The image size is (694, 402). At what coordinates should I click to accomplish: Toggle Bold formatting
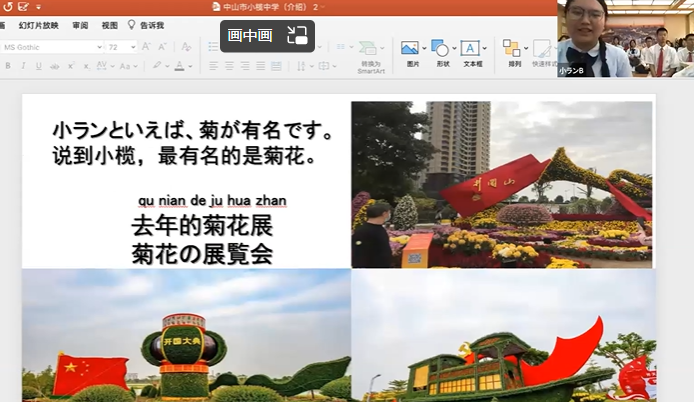click(x=8, y=66)
